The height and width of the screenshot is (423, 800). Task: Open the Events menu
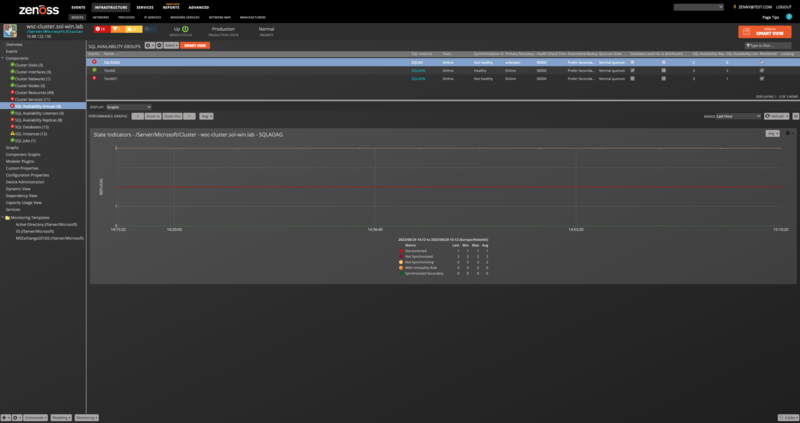[x=78, y=8]
